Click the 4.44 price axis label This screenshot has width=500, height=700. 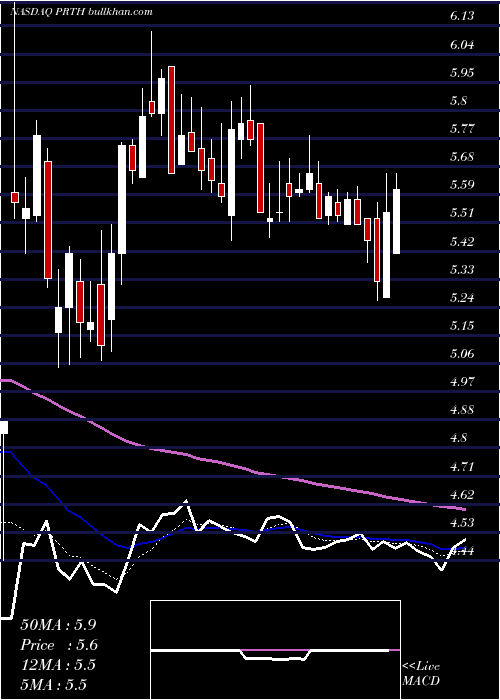pyautogui.click(x=462, y=550)
